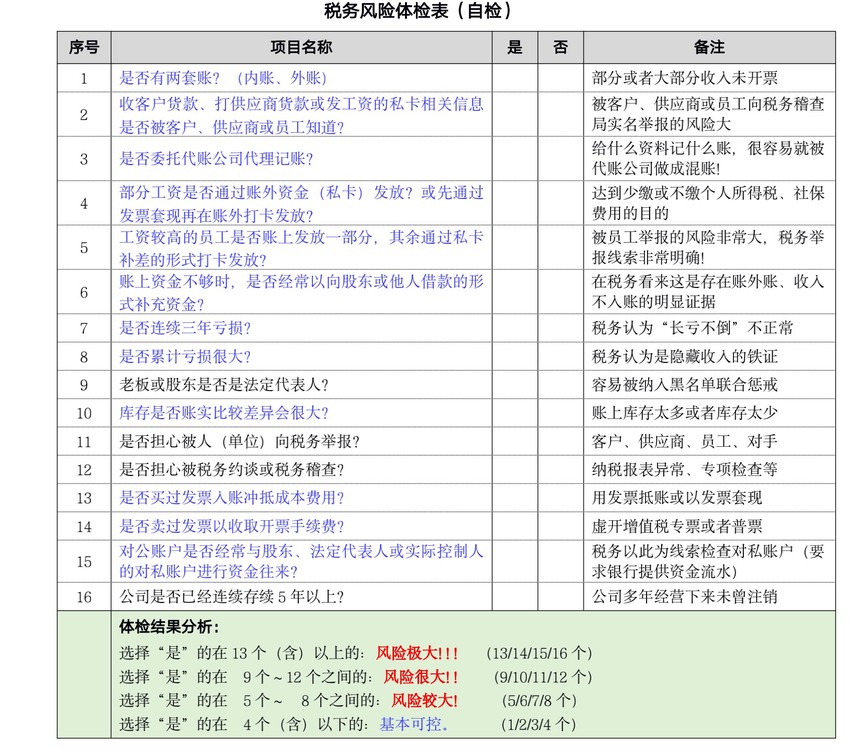This screenshot has height=753, width=860.
Task: Click remark "账上库存太多或者库存太少"
Action: point(684,413)
